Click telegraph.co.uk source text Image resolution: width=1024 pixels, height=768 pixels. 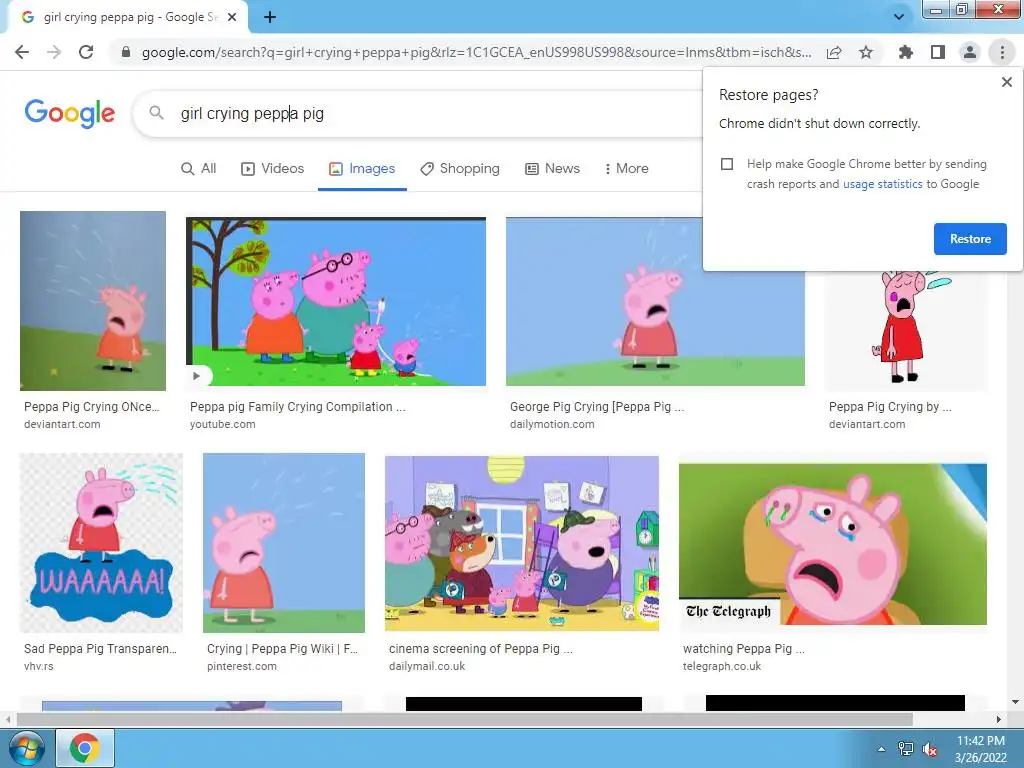point(722,667)
